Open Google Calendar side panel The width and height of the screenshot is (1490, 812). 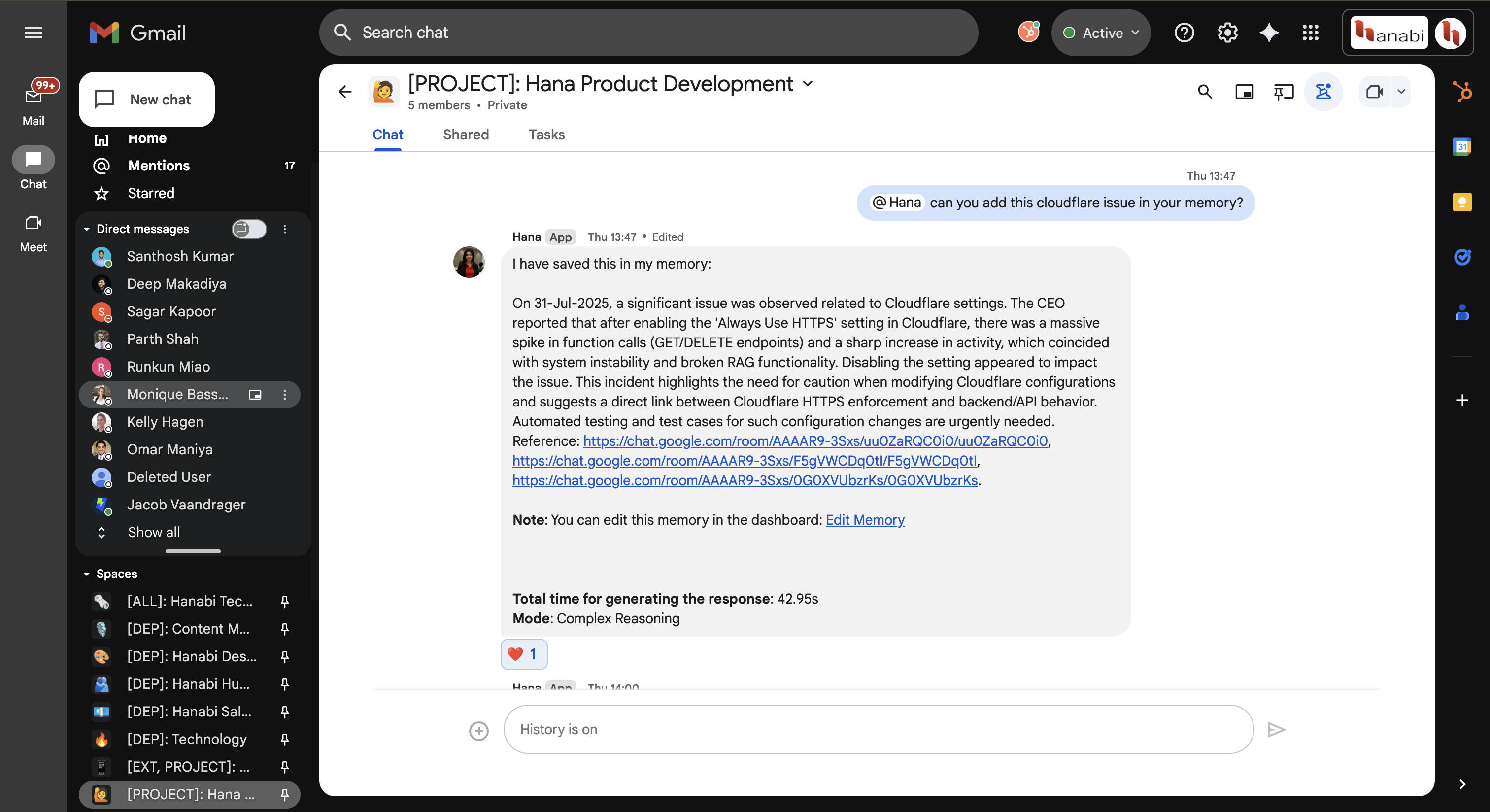1462,146
